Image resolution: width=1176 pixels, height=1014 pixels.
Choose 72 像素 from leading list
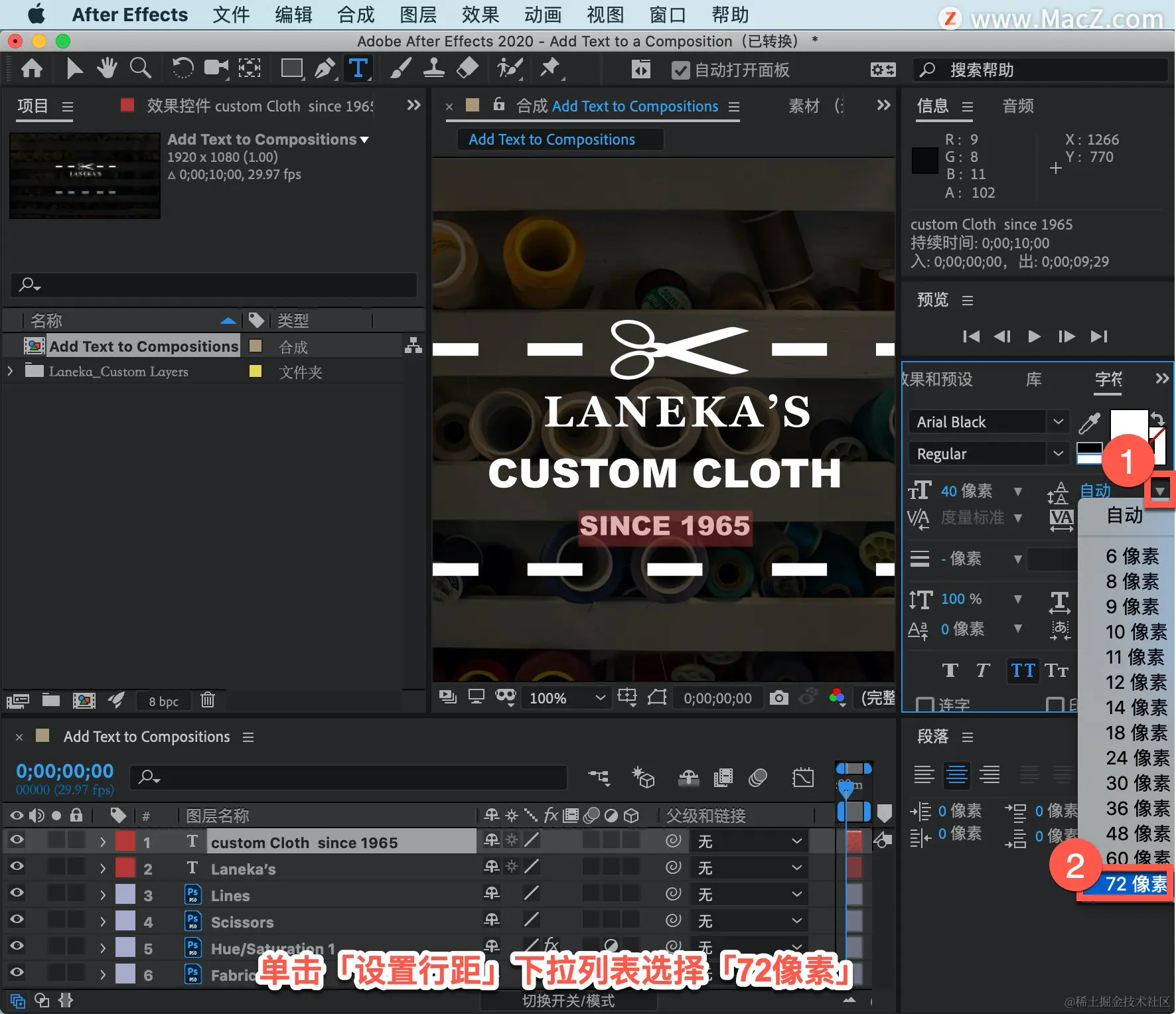1135,884
